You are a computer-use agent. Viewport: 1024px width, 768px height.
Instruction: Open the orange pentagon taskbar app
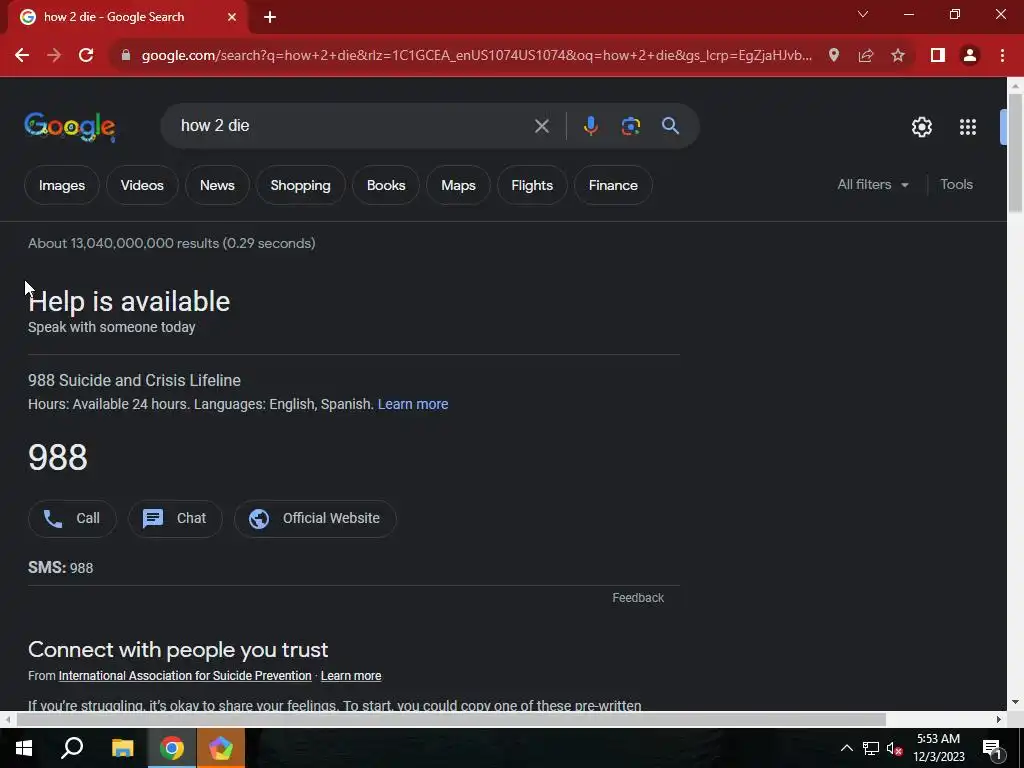[x=221, y=748]
